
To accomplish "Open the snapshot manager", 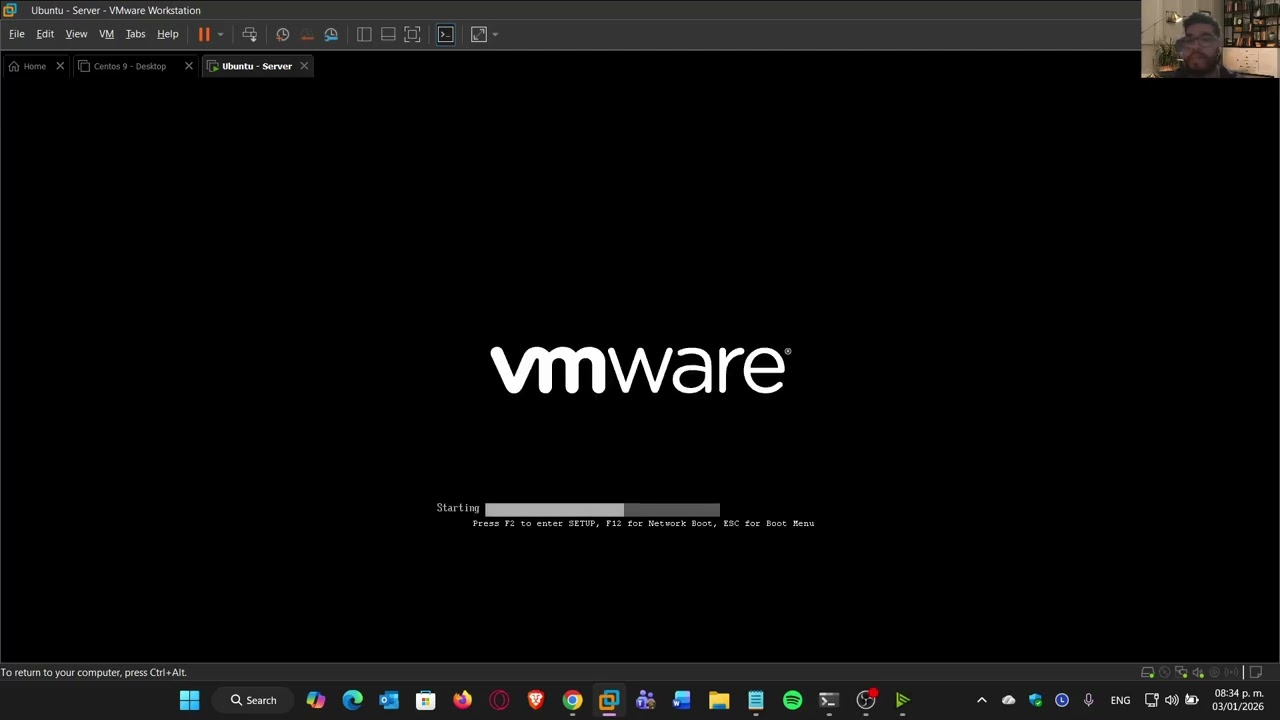I will tap(331, 34).
